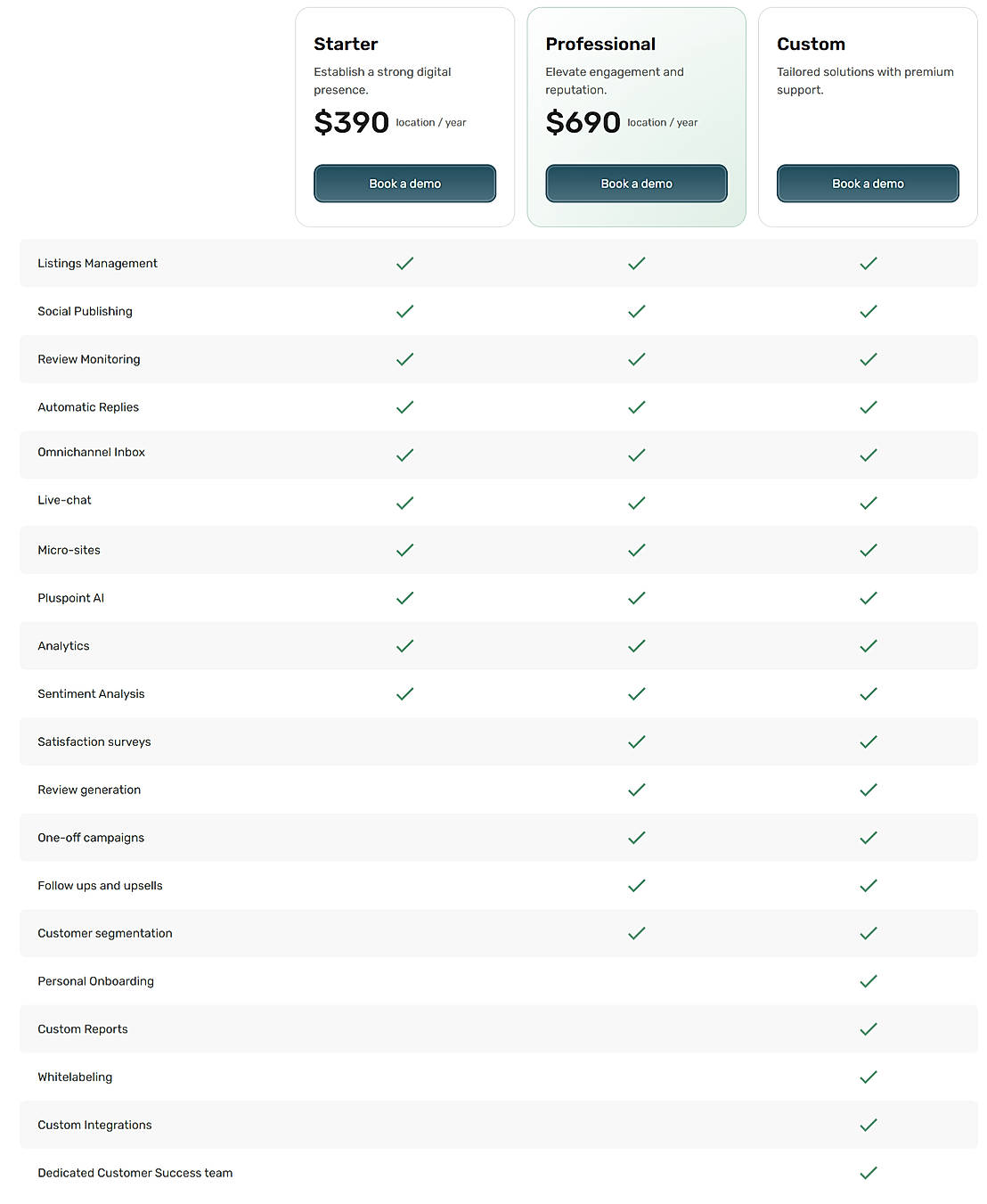Click Starter checkmark for Sentiment Analysis

coord(404,694)
